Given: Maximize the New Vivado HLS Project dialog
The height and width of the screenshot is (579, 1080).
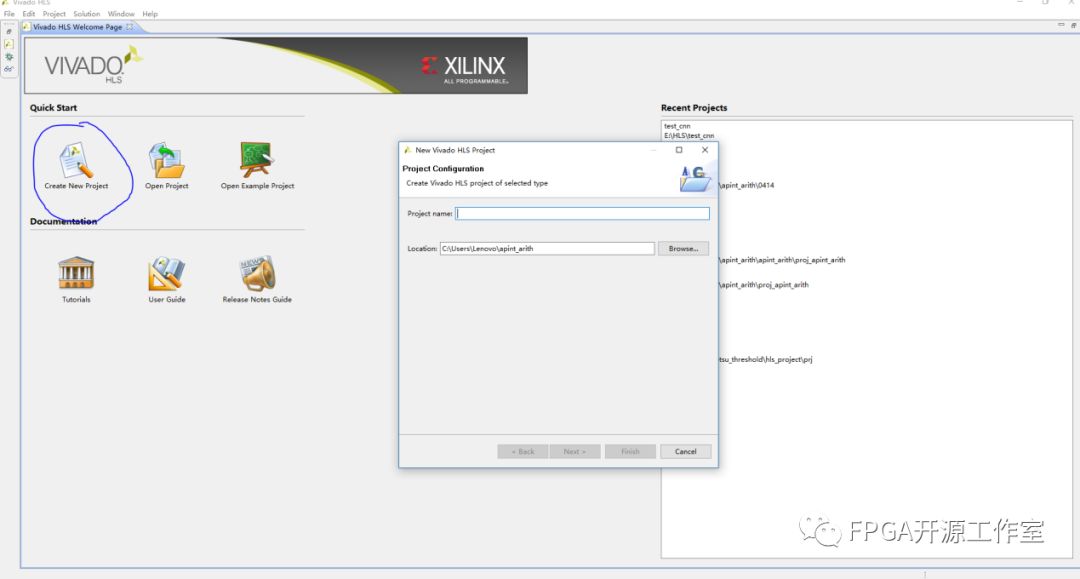Looking at the screenshot, I should (679, 150).
